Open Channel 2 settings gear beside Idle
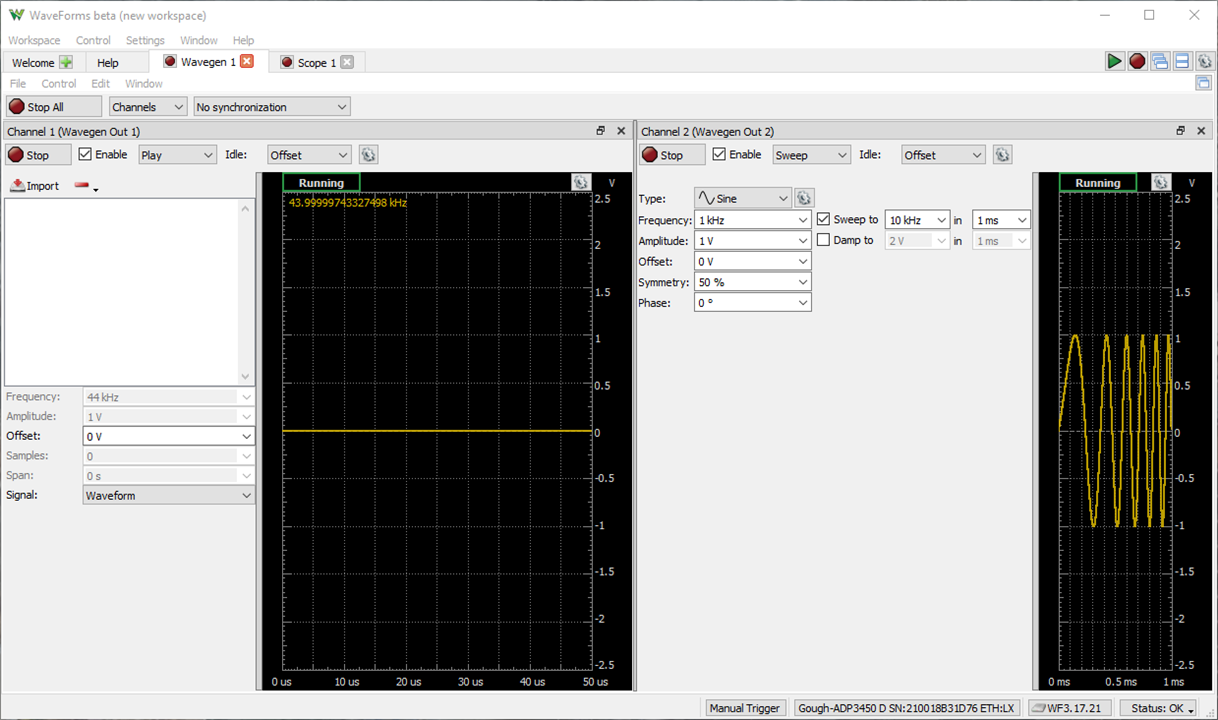Viewport: 1218px width, 720px height. (1002, 155)
